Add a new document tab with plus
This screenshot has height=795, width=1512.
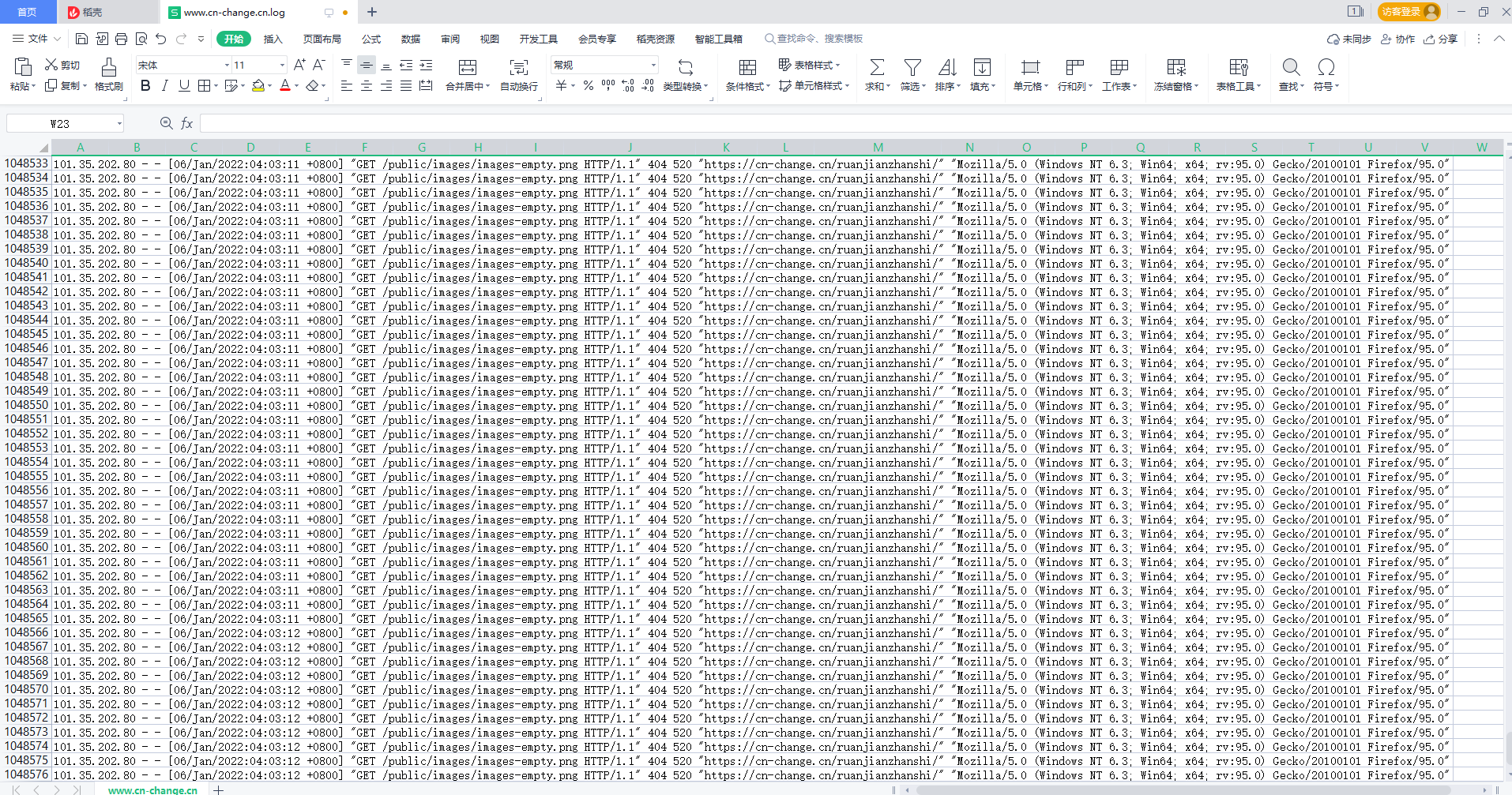pyautogui.click(x=372, y=12)
